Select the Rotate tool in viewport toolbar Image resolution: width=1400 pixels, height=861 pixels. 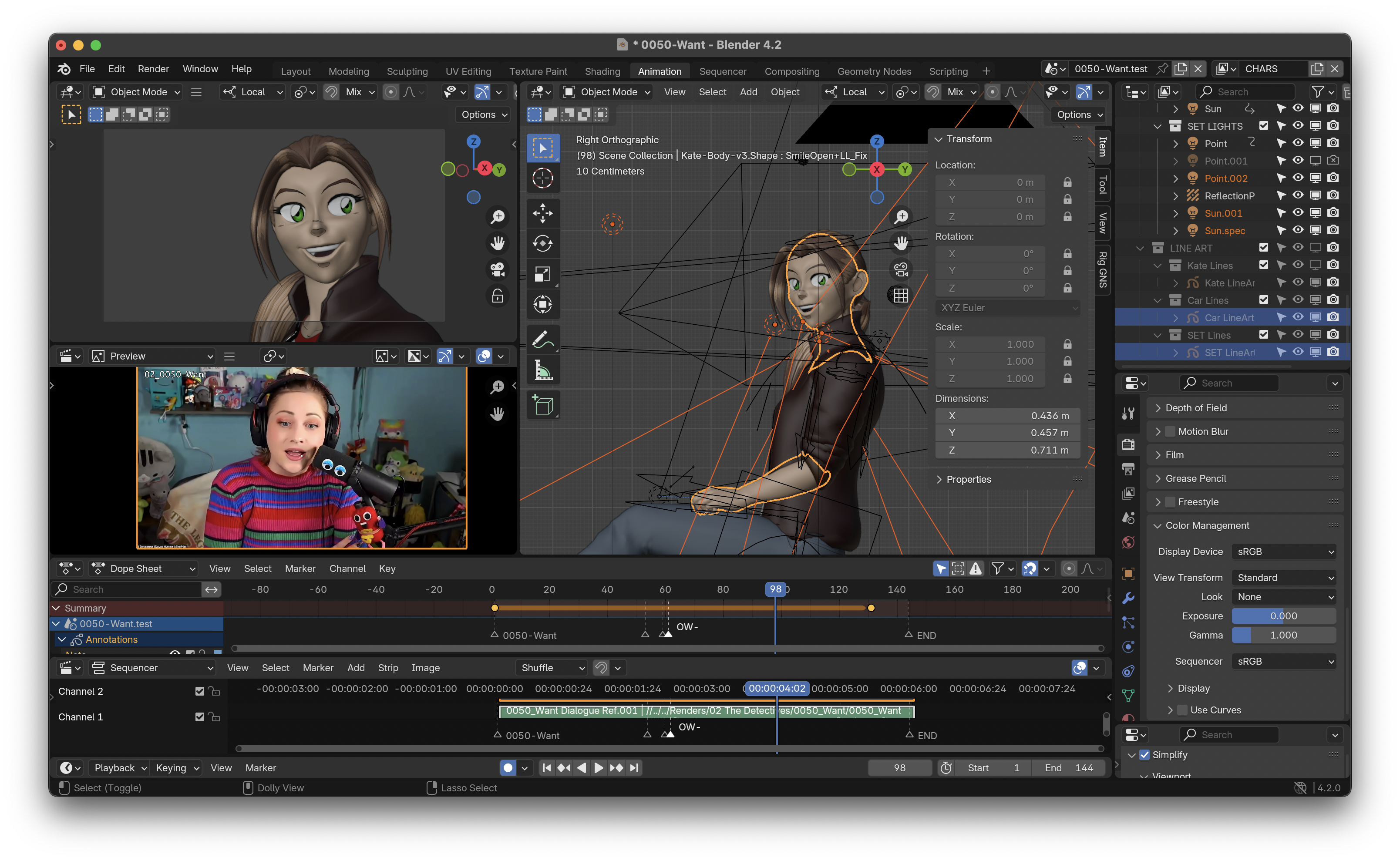pos(542,244)
